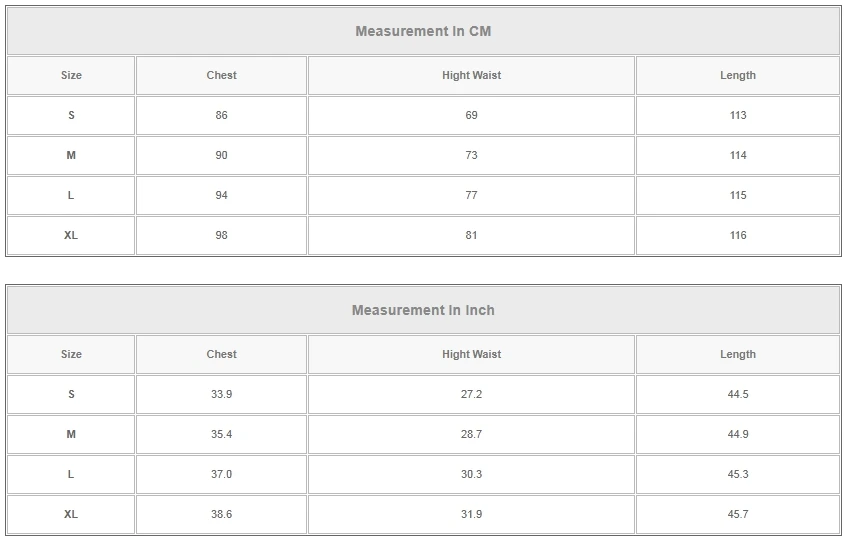Select the Chest header in the CM table
This screenshot has width=845, height=541.
pos(221,75)
